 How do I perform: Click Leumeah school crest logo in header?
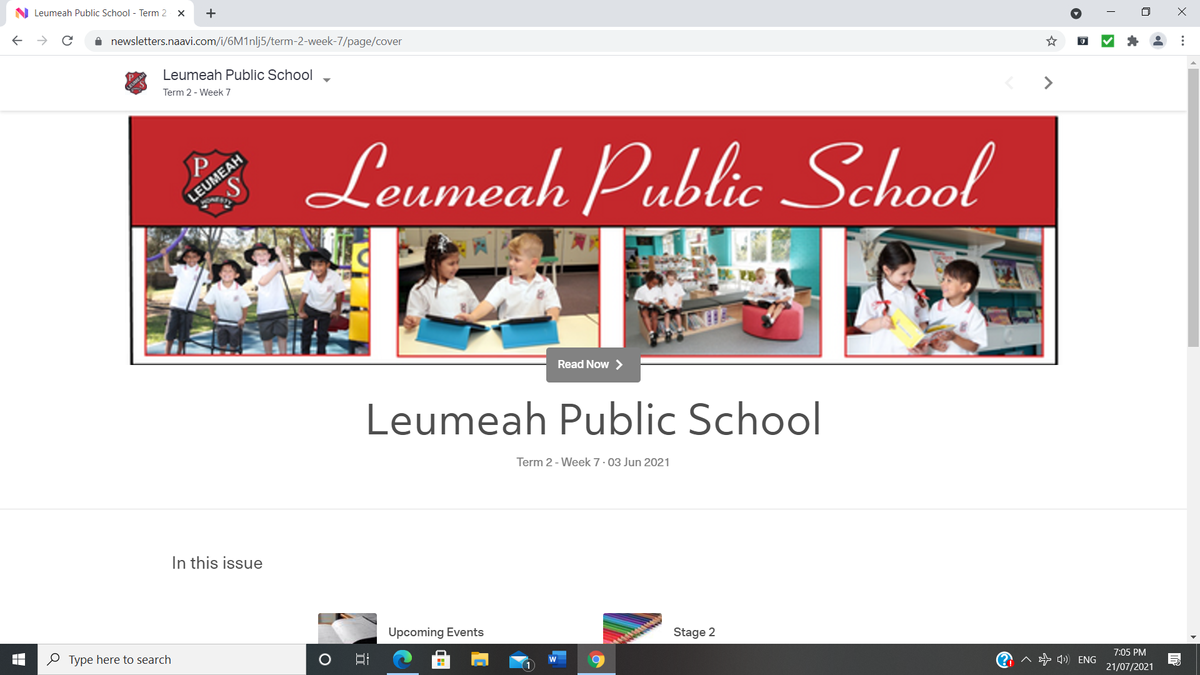click(x=136, y=83)
